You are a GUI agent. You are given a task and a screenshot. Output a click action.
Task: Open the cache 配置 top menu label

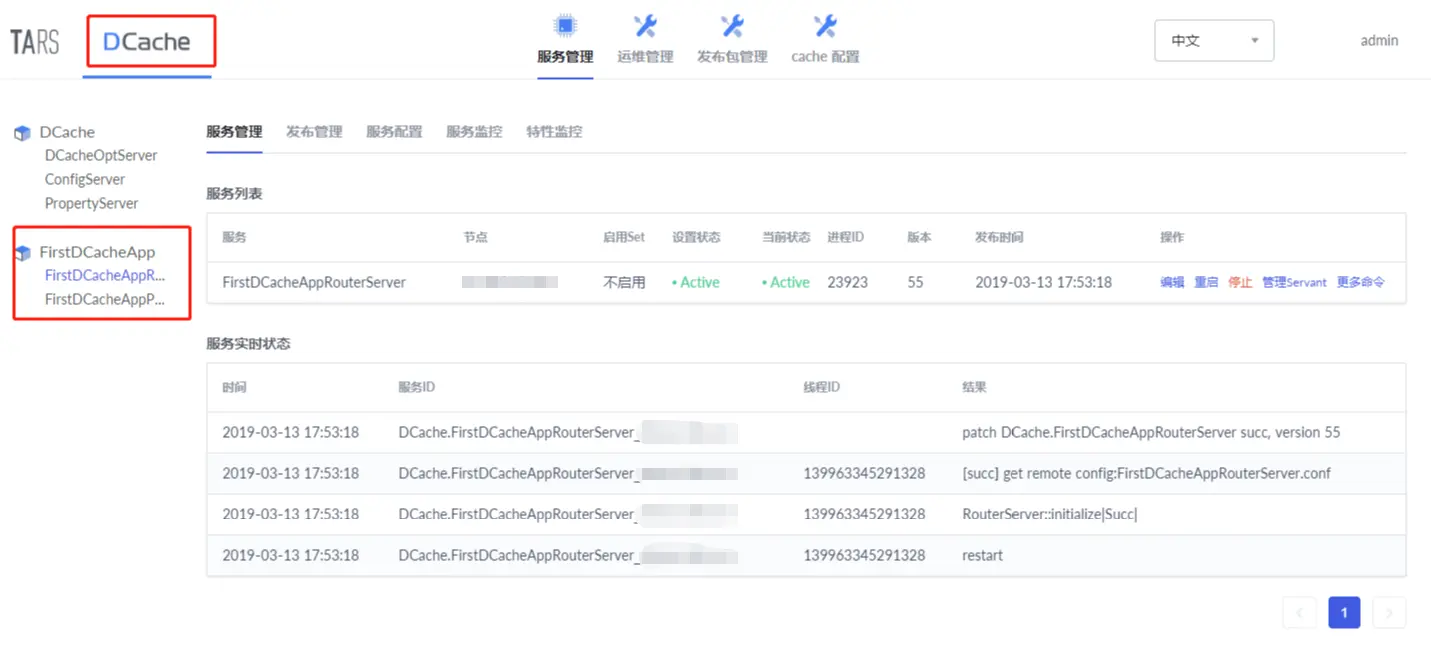[825, 57]
